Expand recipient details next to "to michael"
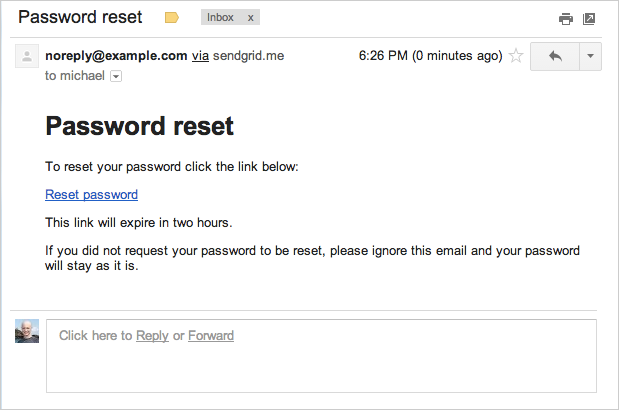 pyautogui.click(x=115, y=76)
